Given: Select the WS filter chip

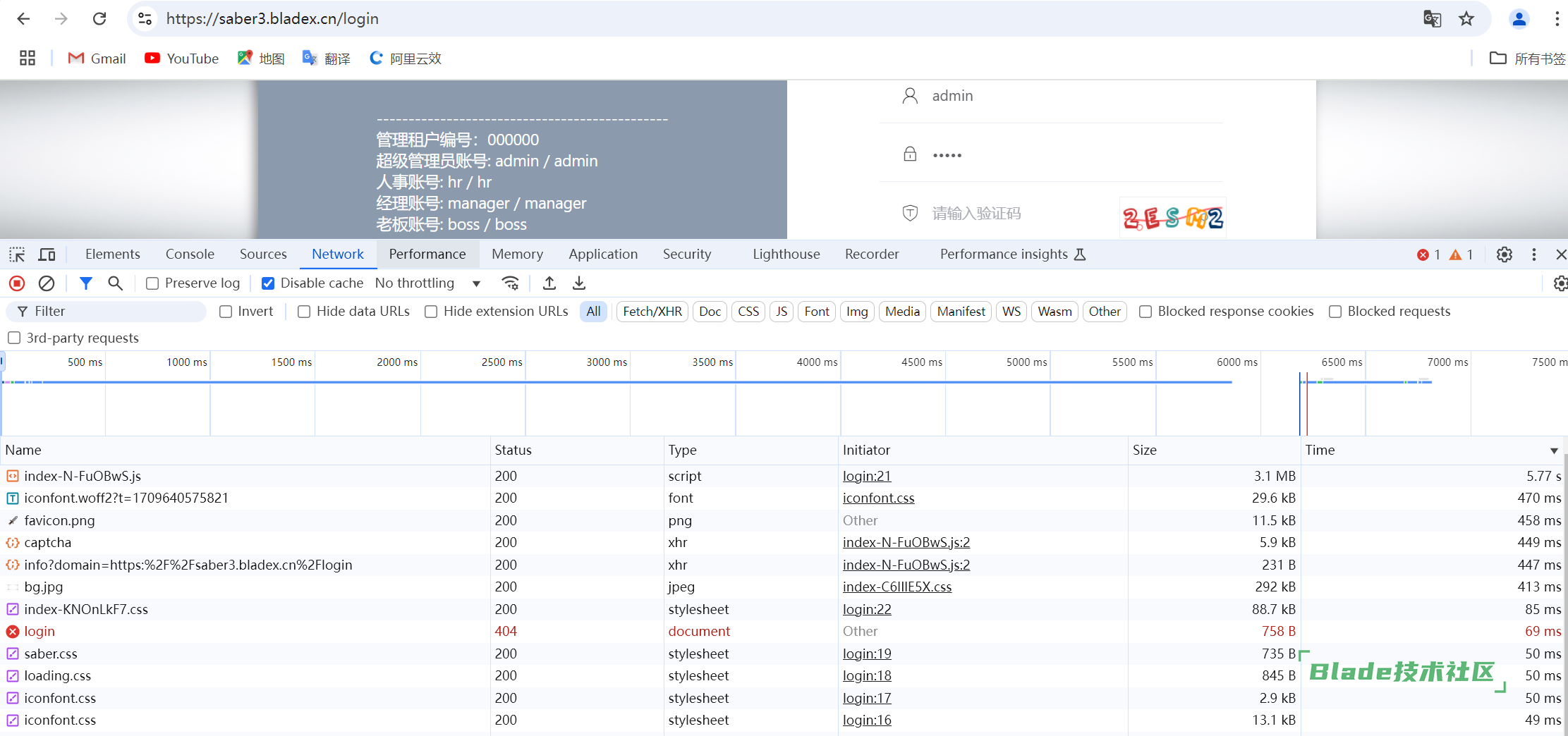Looking at the screenshot, I should coord(1011,312).
